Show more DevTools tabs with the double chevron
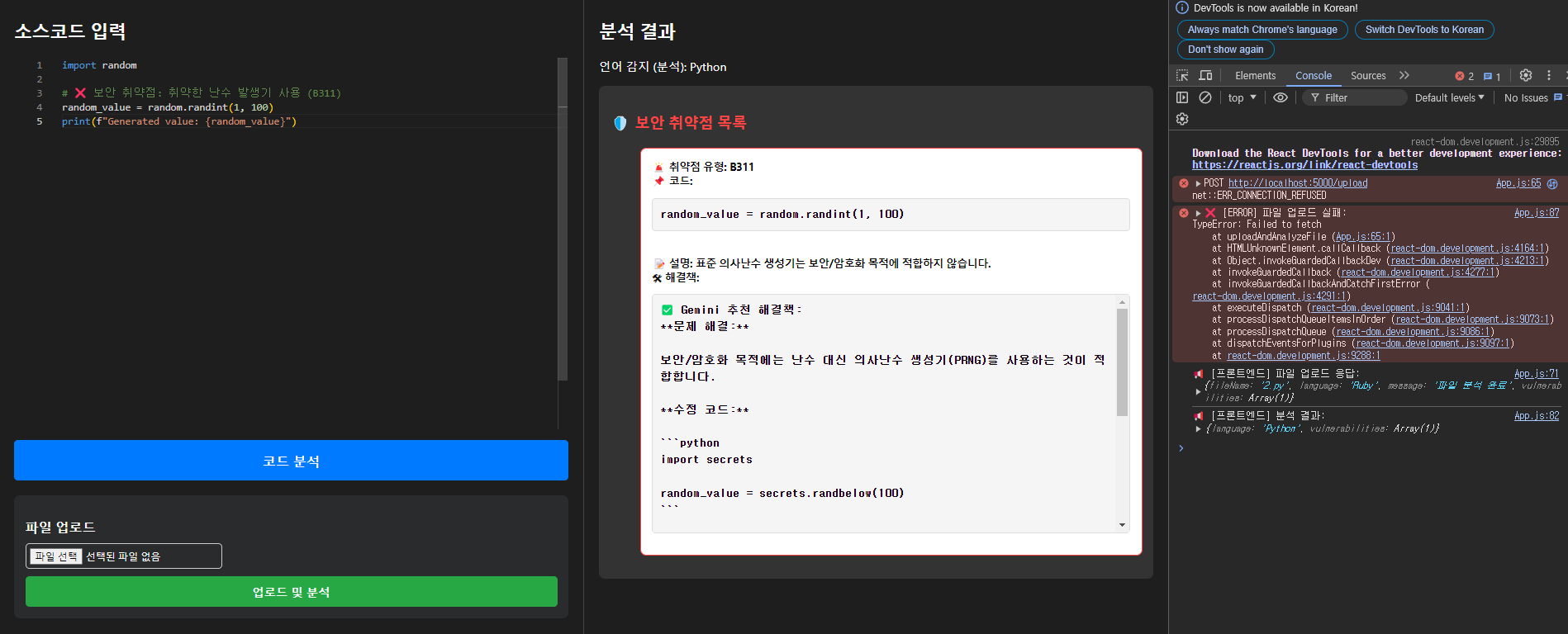 [x=1404, y=75]
